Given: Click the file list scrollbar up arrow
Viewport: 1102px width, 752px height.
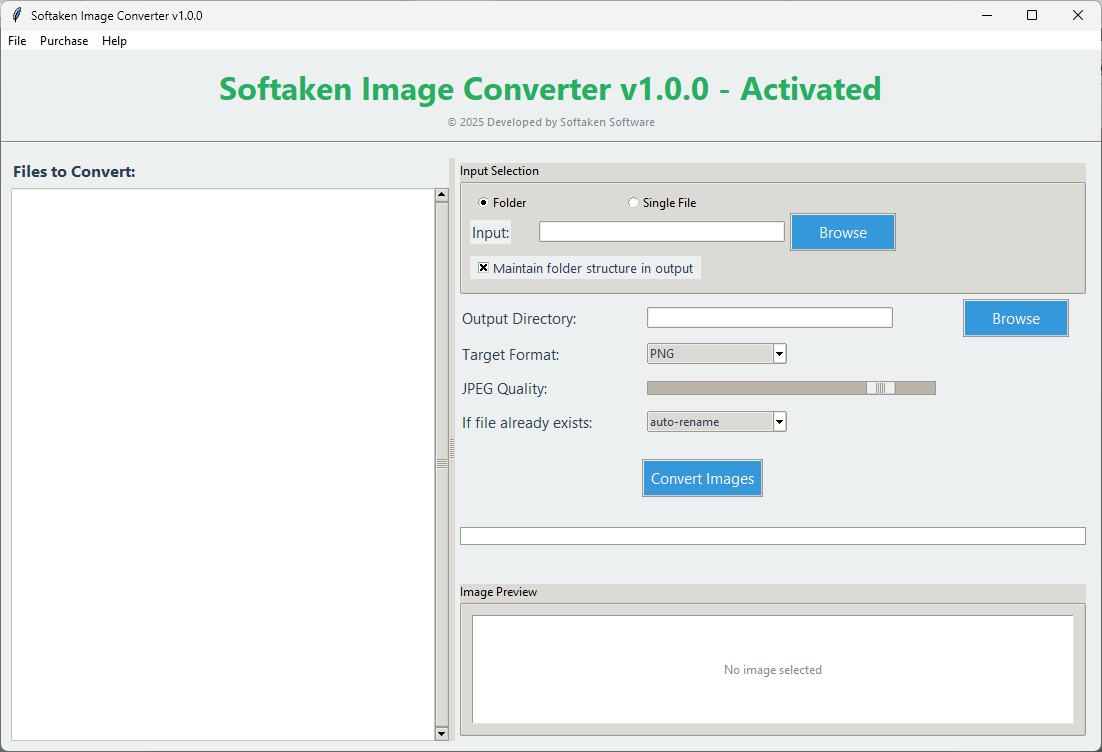Looking at the screenshot, I should tap(442, 196).
